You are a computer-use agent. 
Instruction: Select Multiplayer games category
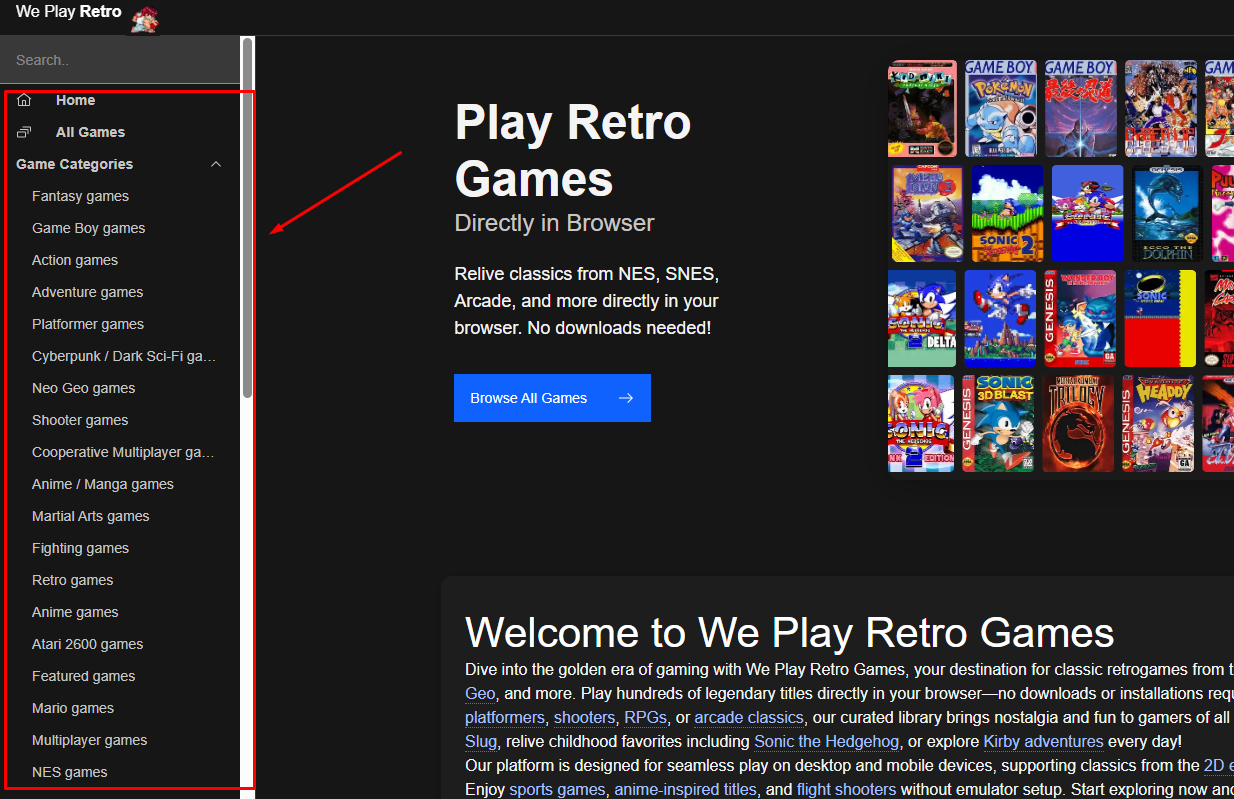pos(90,740)
